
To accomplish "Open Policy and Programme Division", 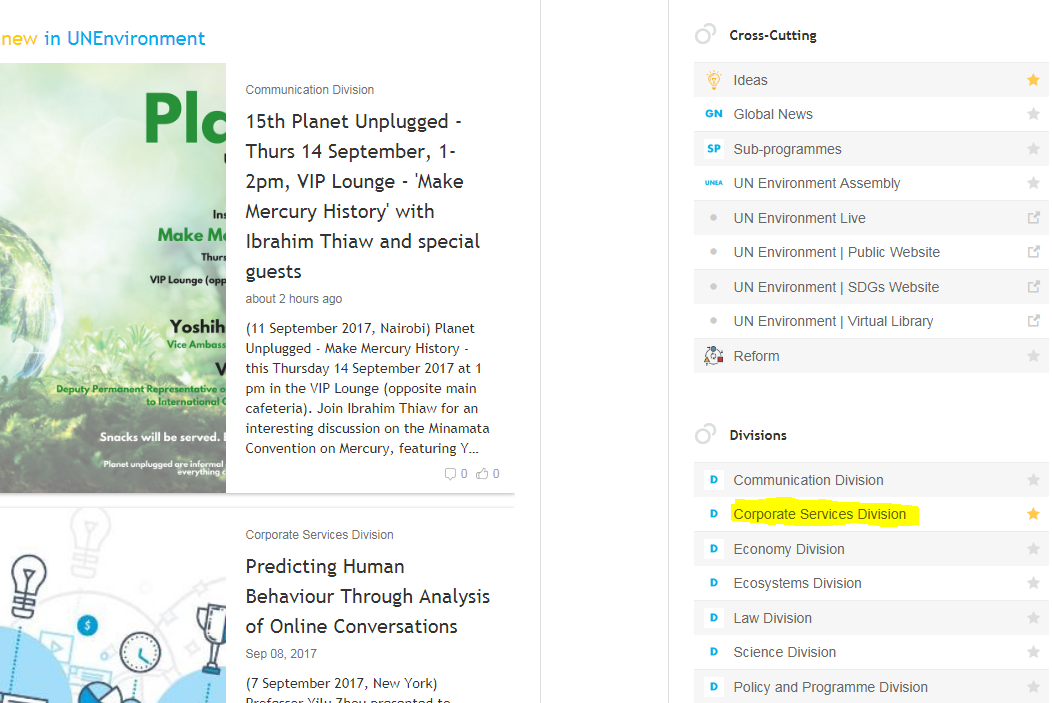I will [831, 688].
